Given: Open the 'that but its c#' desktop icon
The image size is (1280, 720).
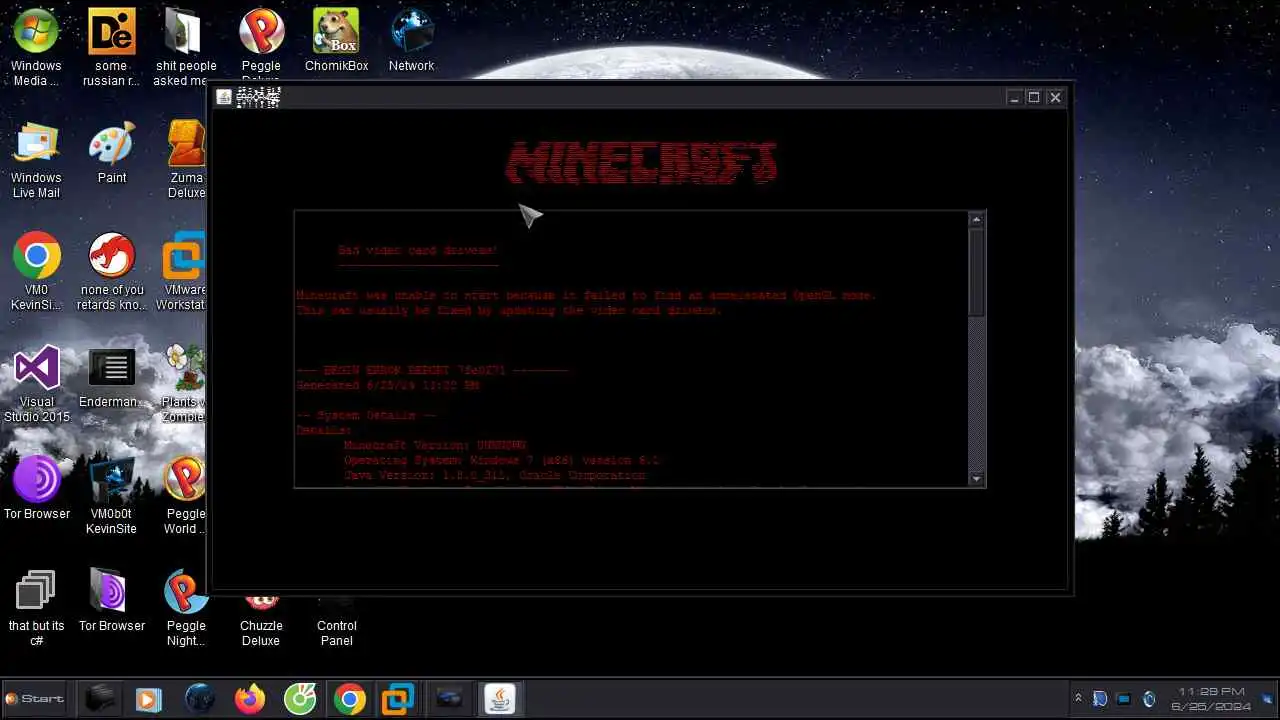Looking at the screenshot, I should tap(36, 608).
